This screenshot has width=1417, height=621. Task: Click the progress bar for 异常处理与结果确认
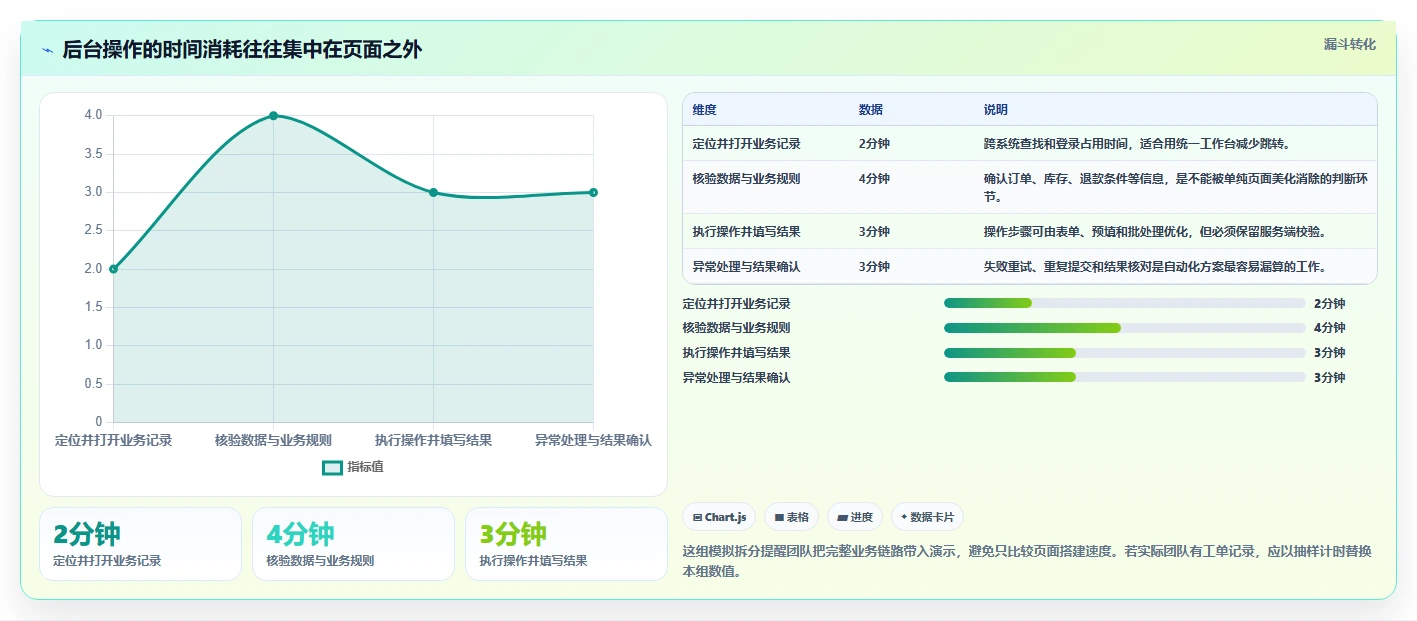click(1125, 377)
